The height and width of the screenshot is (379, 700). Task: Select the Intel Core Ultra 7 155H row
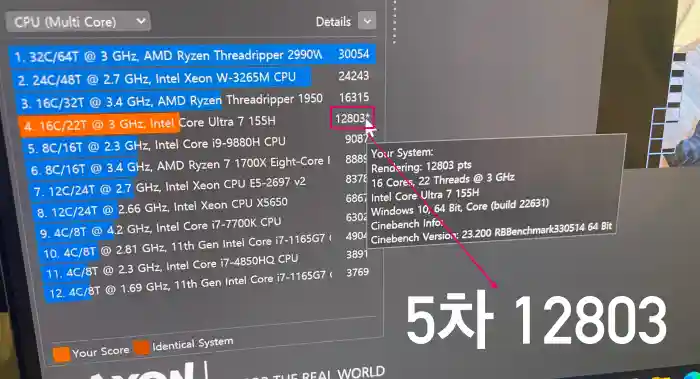tap(196, 123)
